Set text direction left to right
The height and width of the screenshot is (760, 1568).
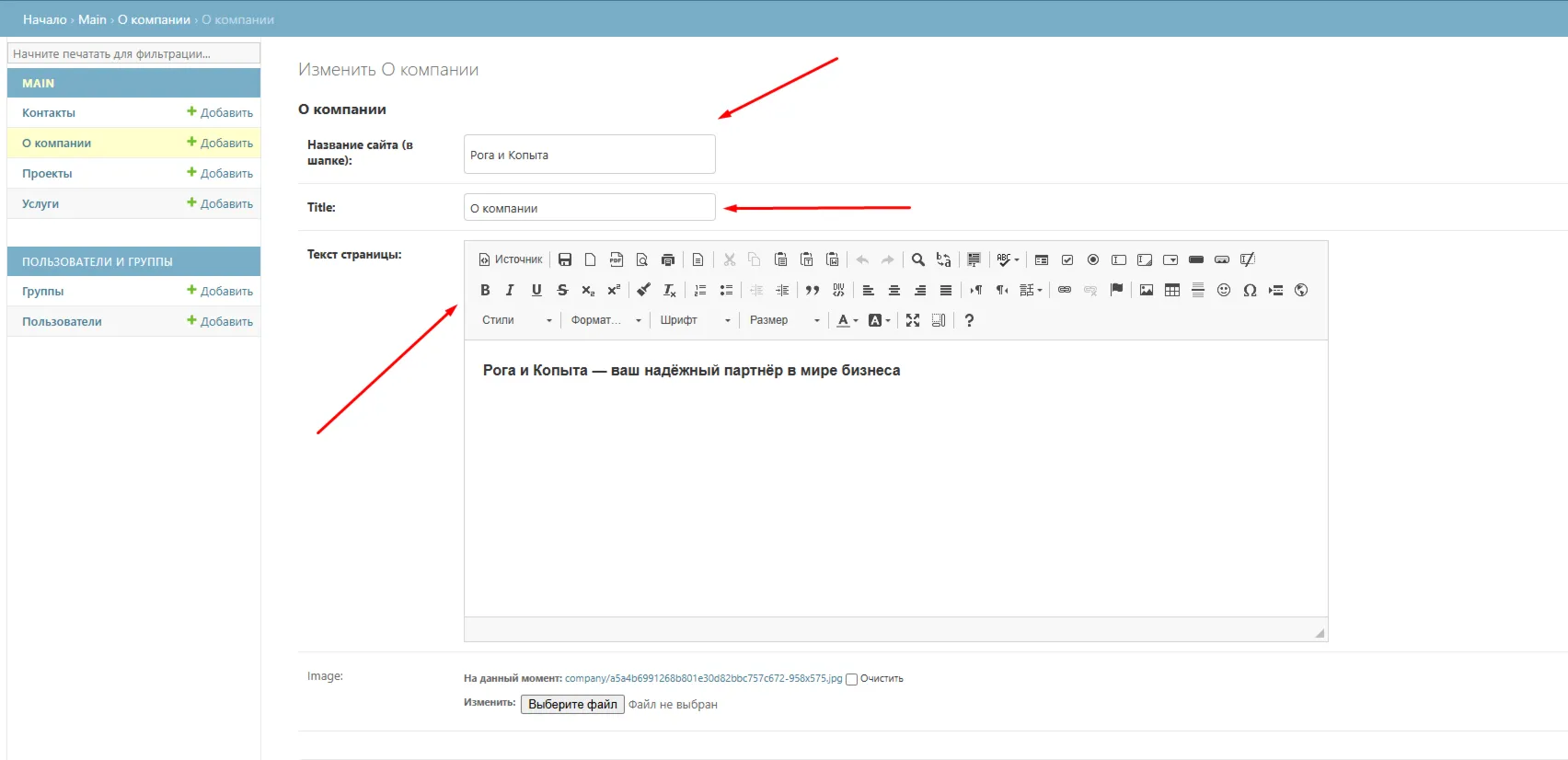pyautogui.click(x=976, y=290)
